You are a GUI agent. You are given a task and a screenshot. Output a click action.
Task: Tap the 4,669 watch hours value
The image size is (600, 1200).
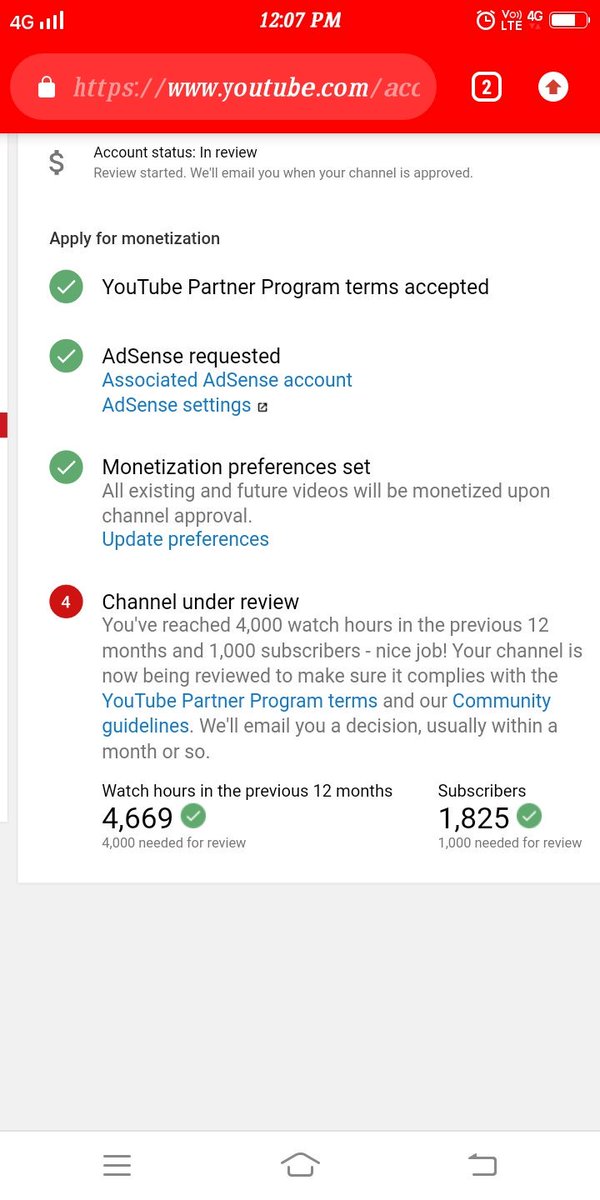point(138,818)
